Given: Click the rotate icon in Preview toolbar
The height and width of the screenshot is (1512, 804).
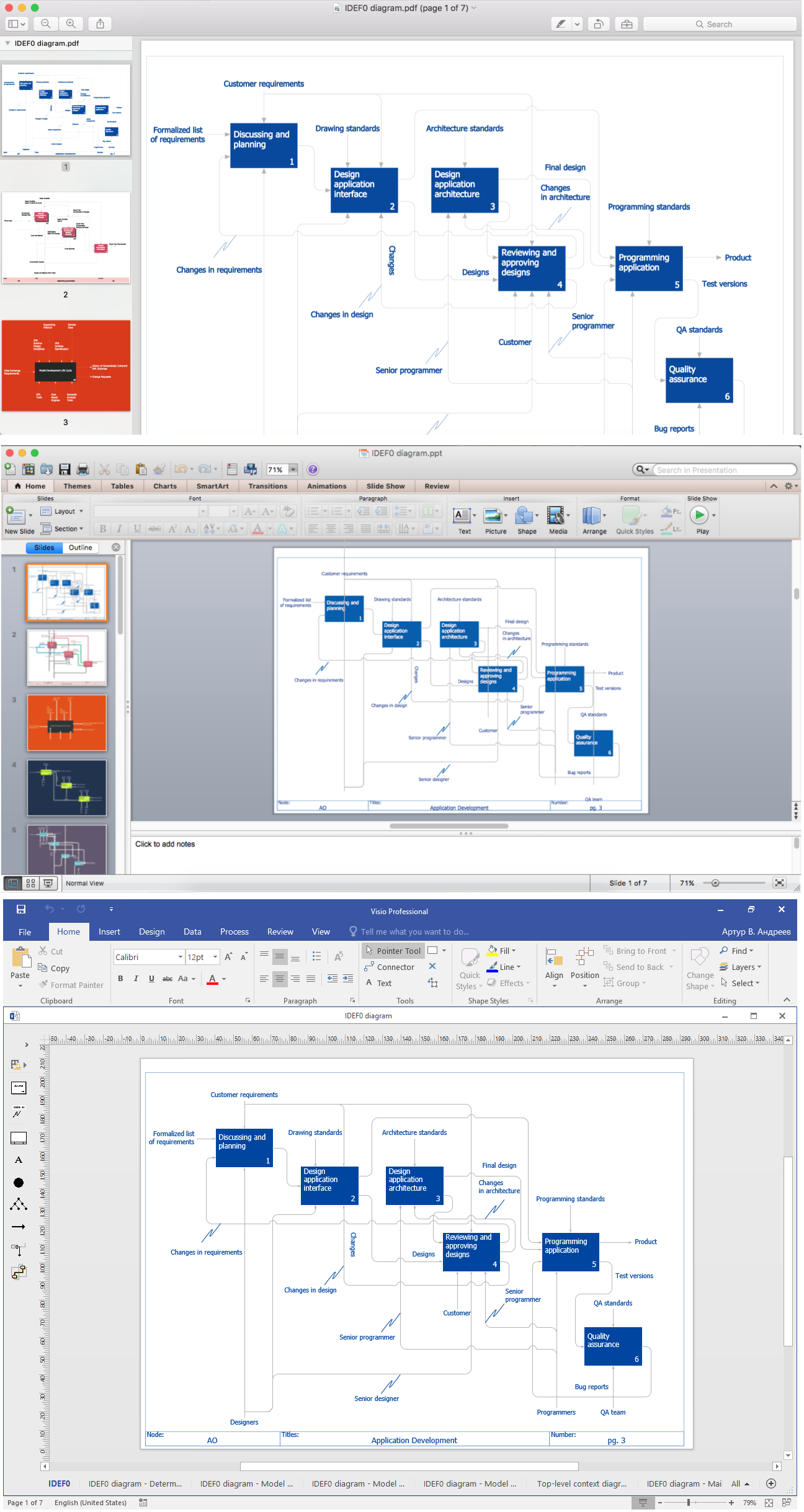Looking at the screenshot, I should click(x=598, y=24).
